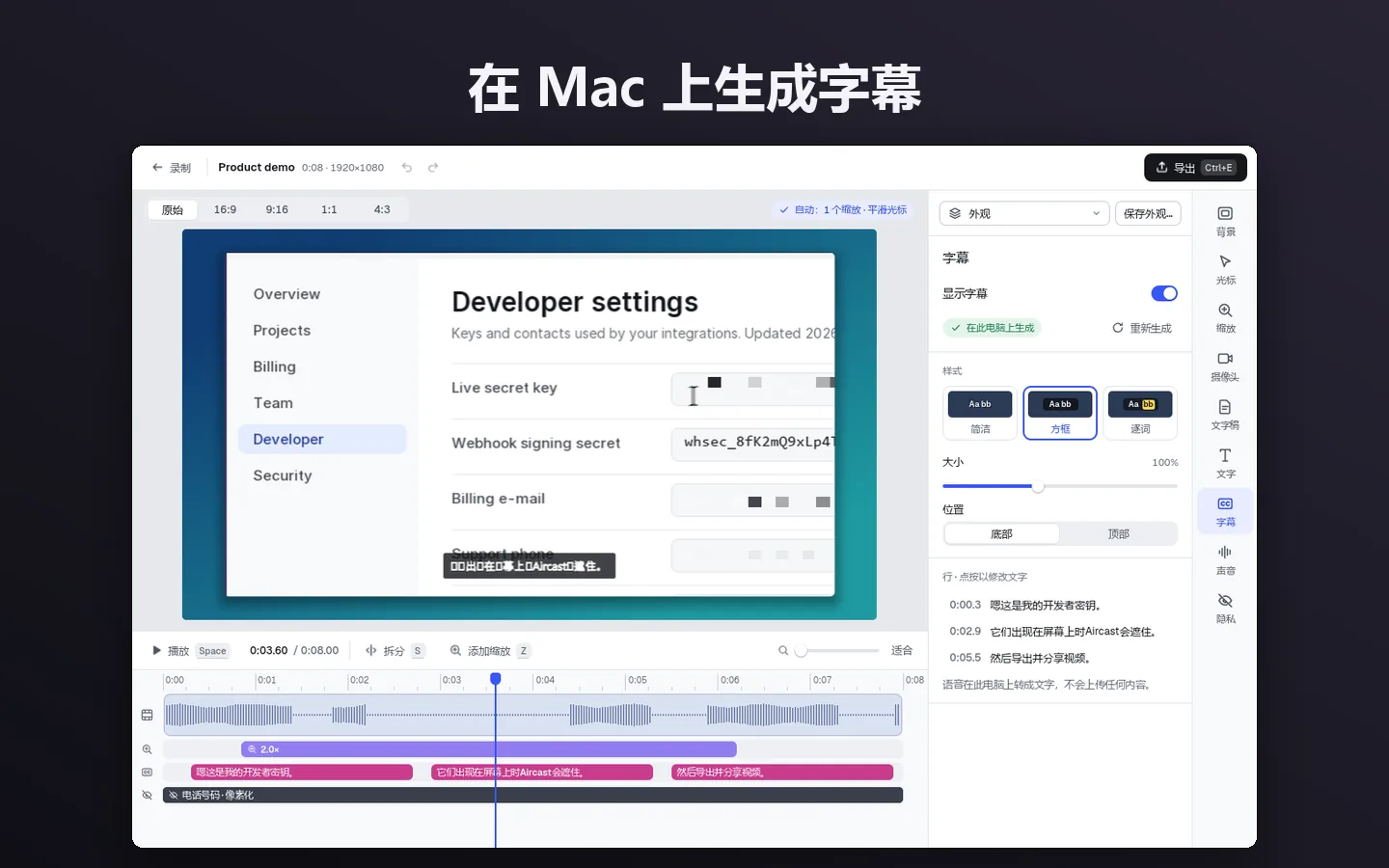The image size is (1389, 868).
Task: Select the 简洁 caption style
Action: coord(980,414)
